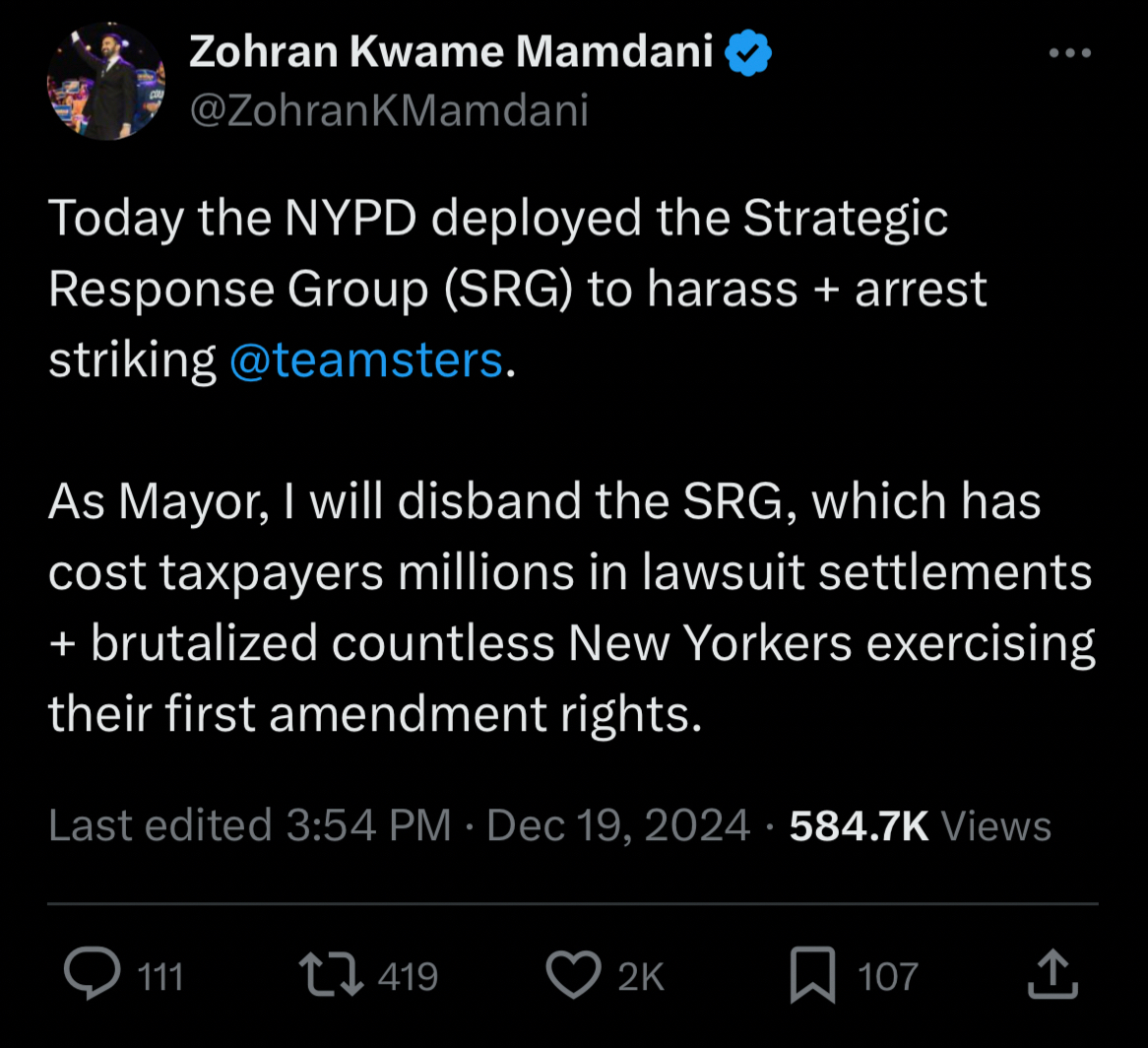Open the three-dot more options menu
The image size is (1148, 1048).
coord(1069,53)
